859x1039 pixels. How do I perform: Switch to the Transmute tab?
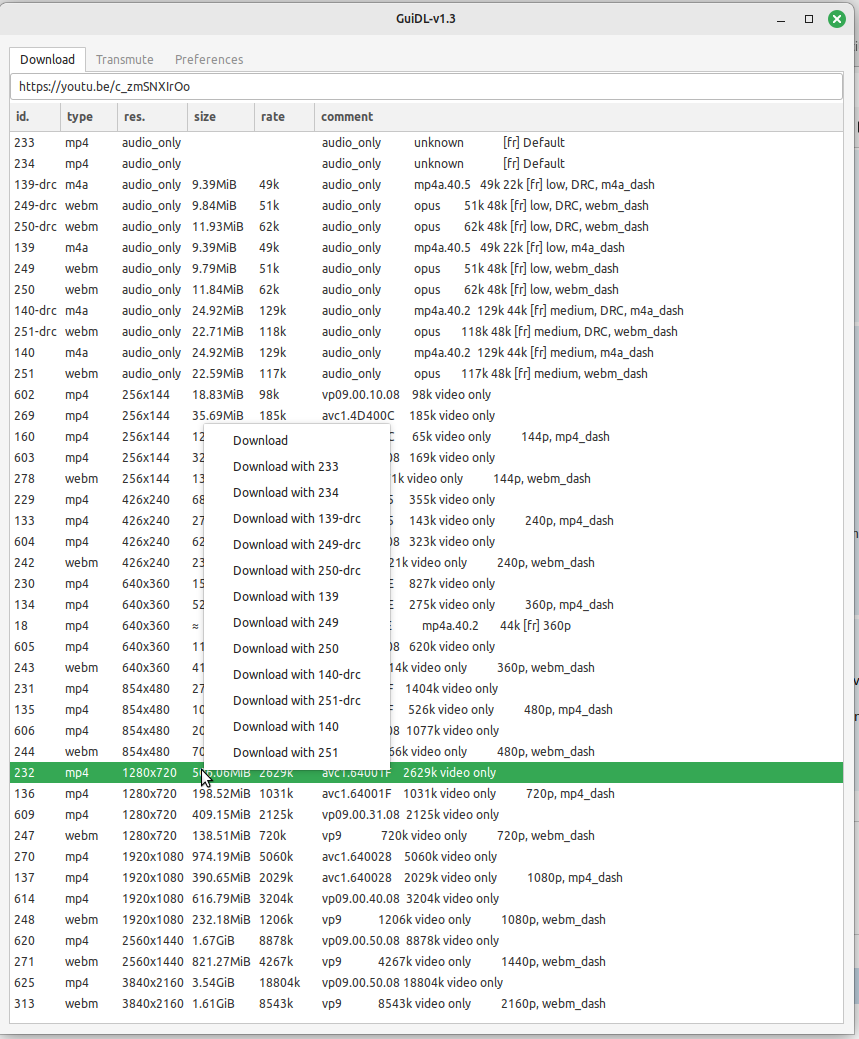tap(124, 59)
